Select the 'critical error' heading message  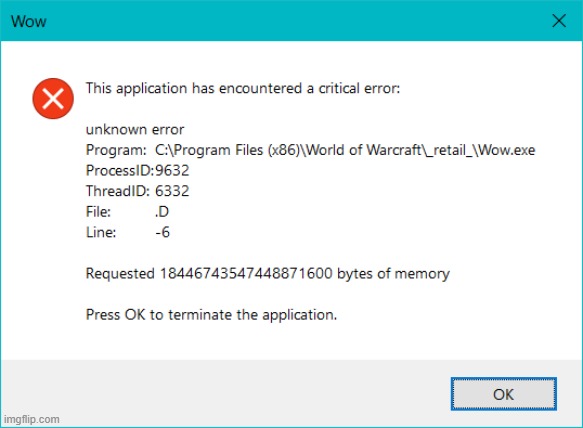click(x=243, y=89)
